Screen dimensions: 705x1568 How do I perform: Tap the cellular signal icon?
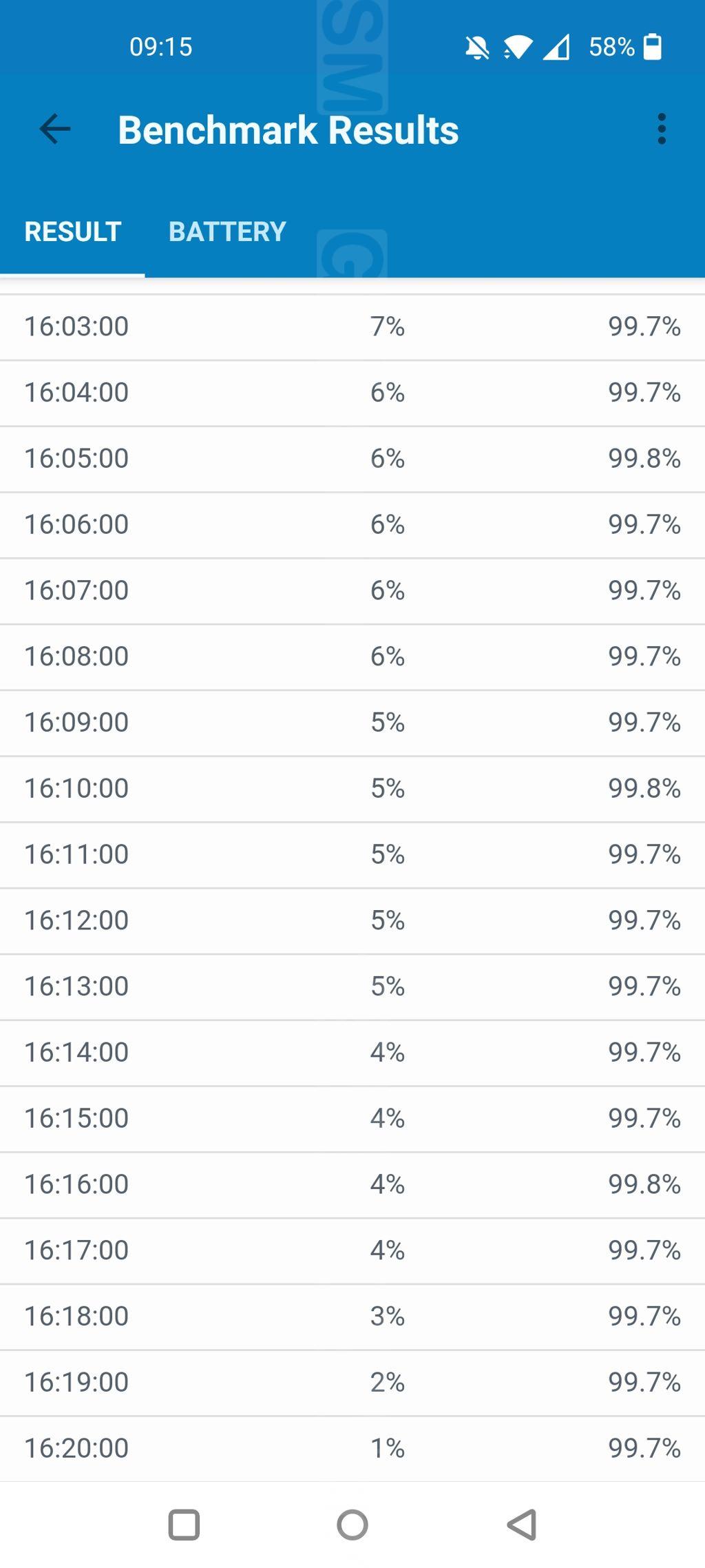556,48
